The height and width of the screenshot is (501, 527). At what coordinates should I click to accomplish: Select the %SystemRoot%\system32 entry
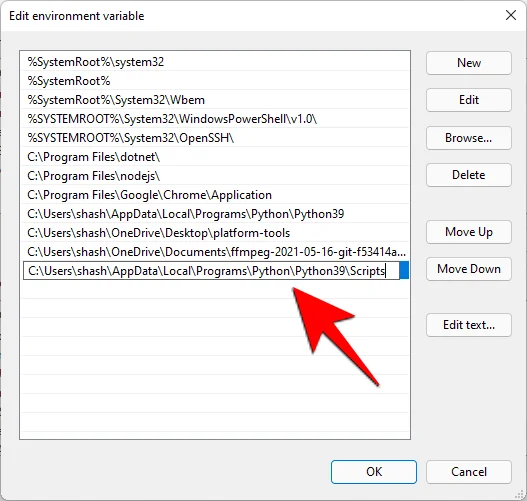215,62
